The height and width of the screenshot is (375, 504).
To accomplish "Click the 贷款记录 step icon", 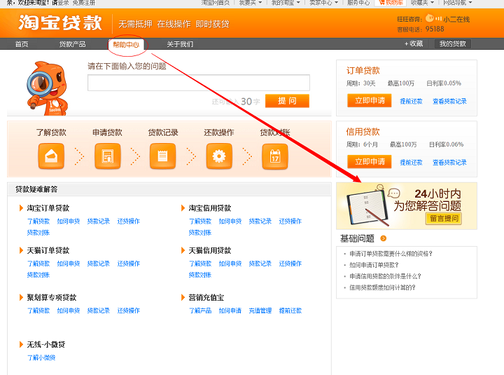I will [163, 156].
